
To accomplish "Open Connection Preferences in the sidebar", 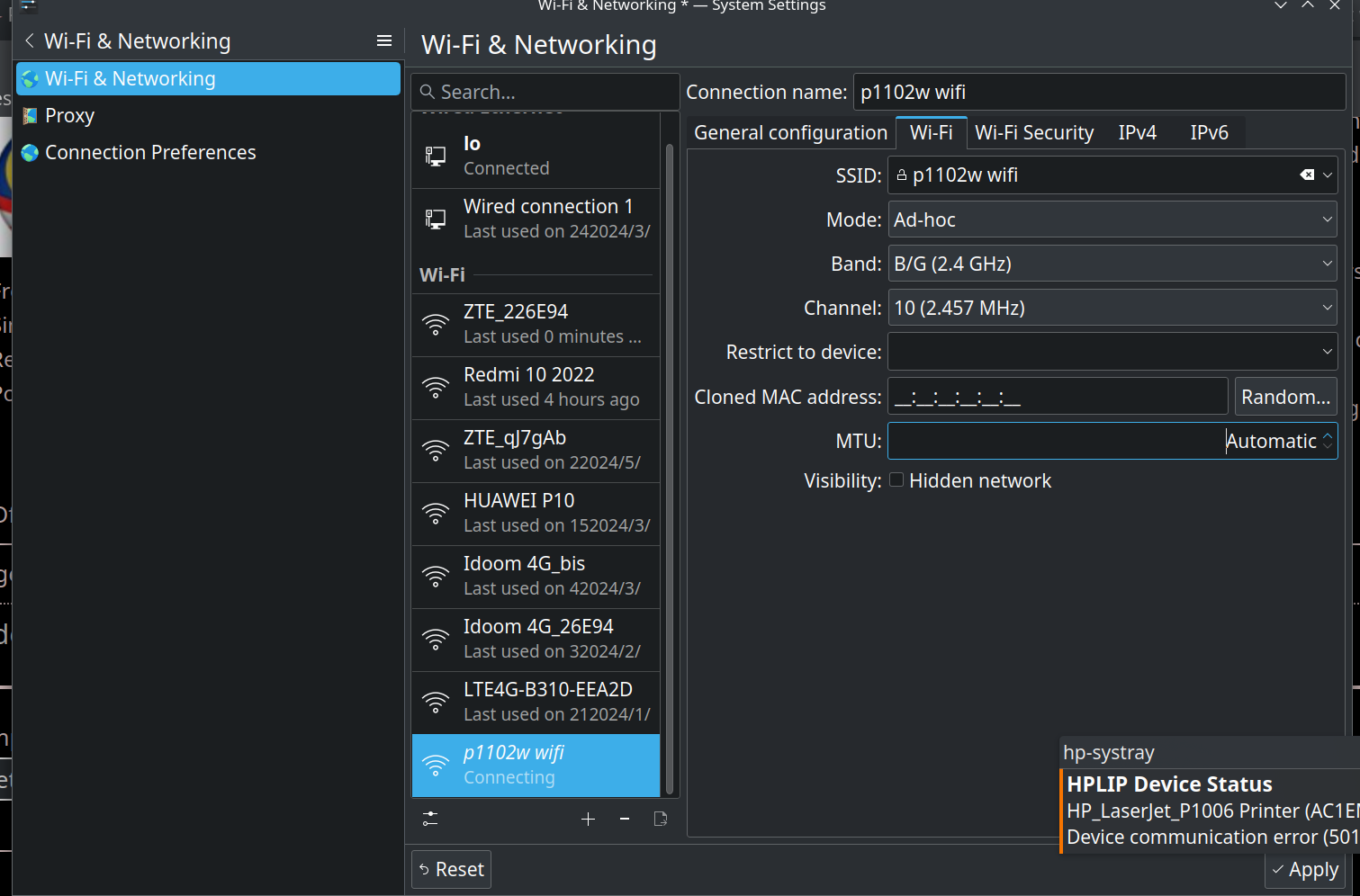I will click(x=150, y=152).
